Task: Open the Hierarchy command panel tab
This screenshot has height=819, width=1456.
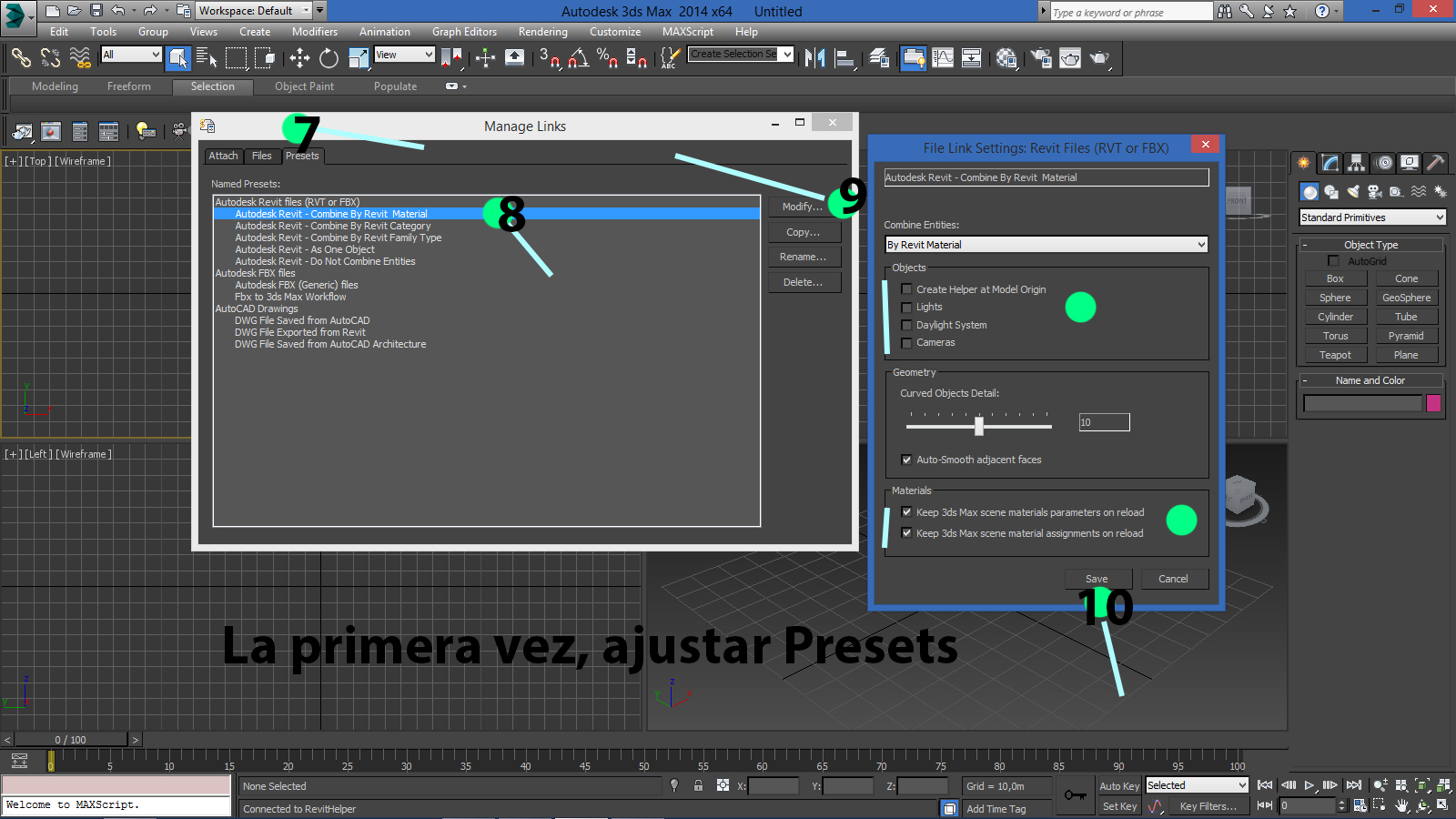Action: (x=1357, y=163)
